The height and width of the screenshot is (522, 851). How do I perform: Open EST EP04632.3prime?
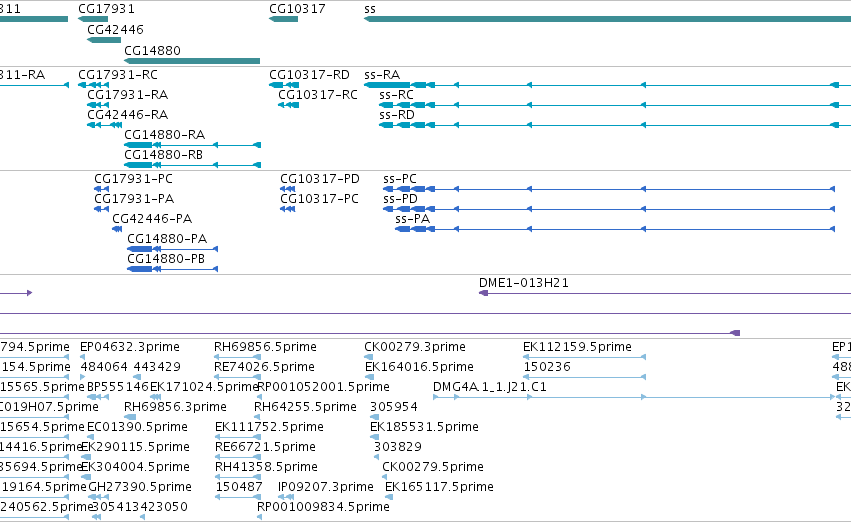click(130, 347)
